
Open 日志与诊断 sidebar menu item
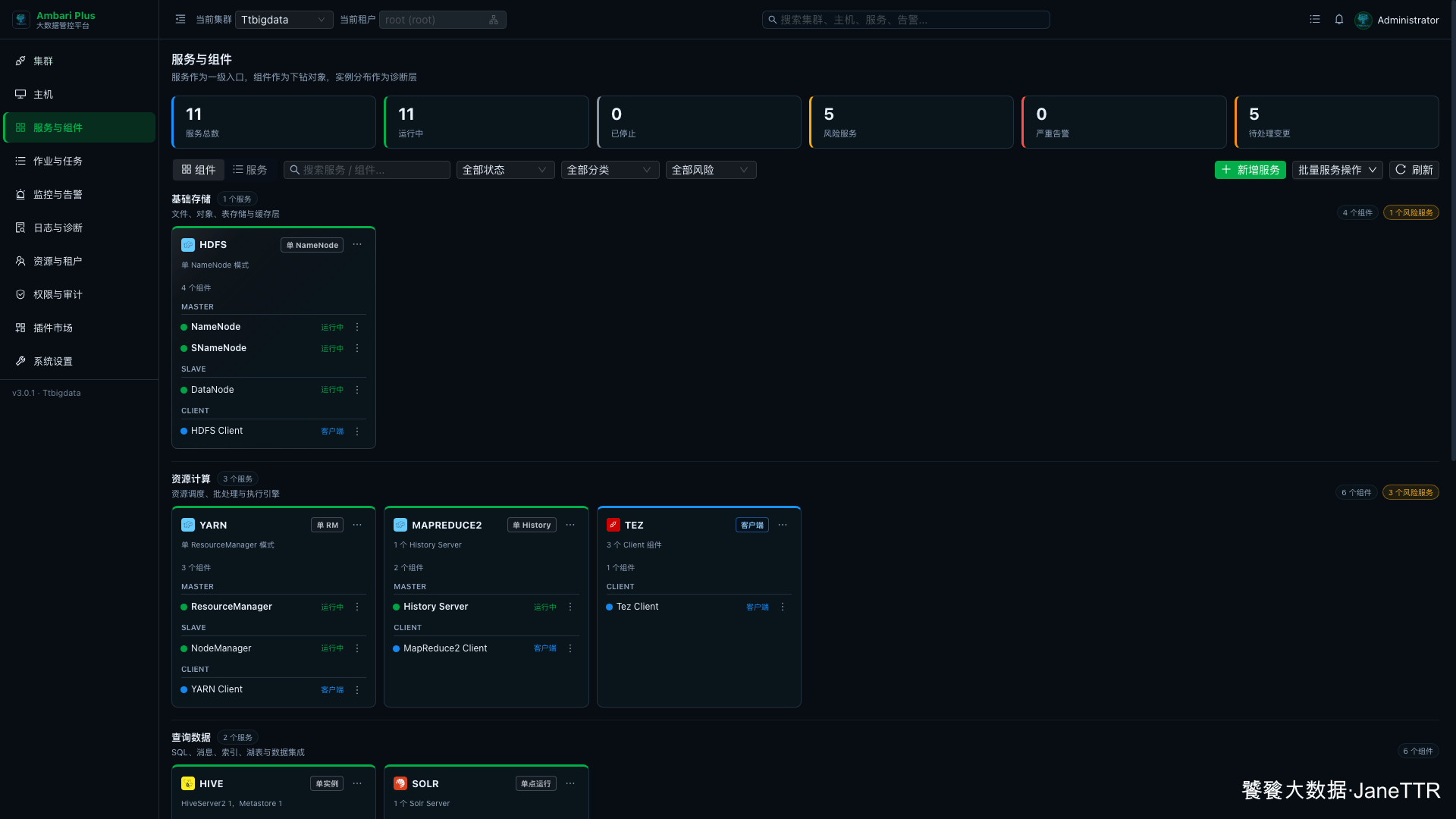tap(80, 227)
